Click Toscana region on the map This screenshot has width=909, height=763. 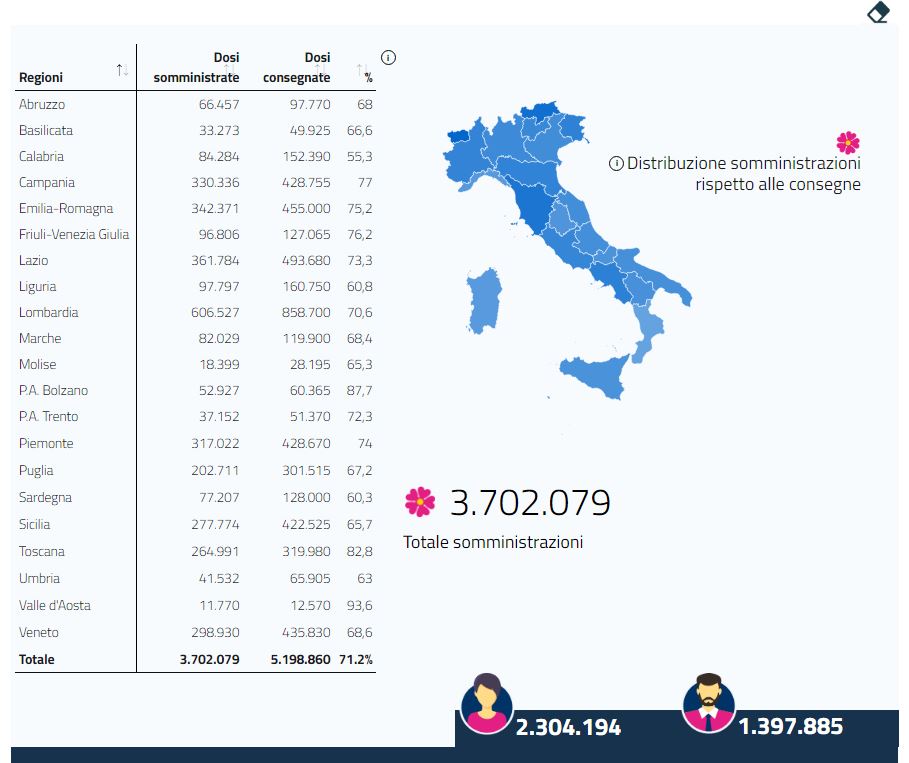pyautogui.click(x=532, y=206)
